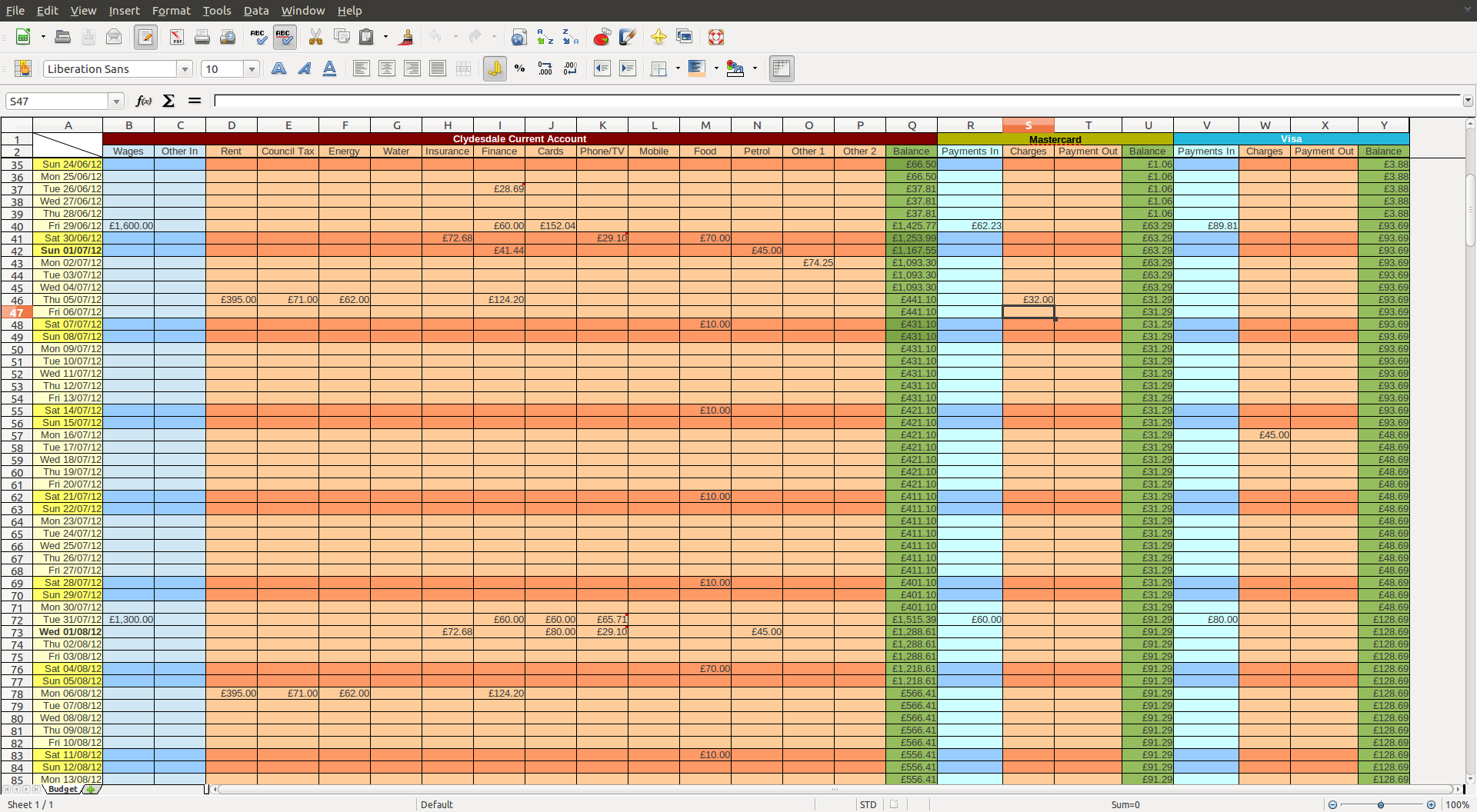
Task: Click the Document as E-mail icon
Action: [x=114, y=37]
